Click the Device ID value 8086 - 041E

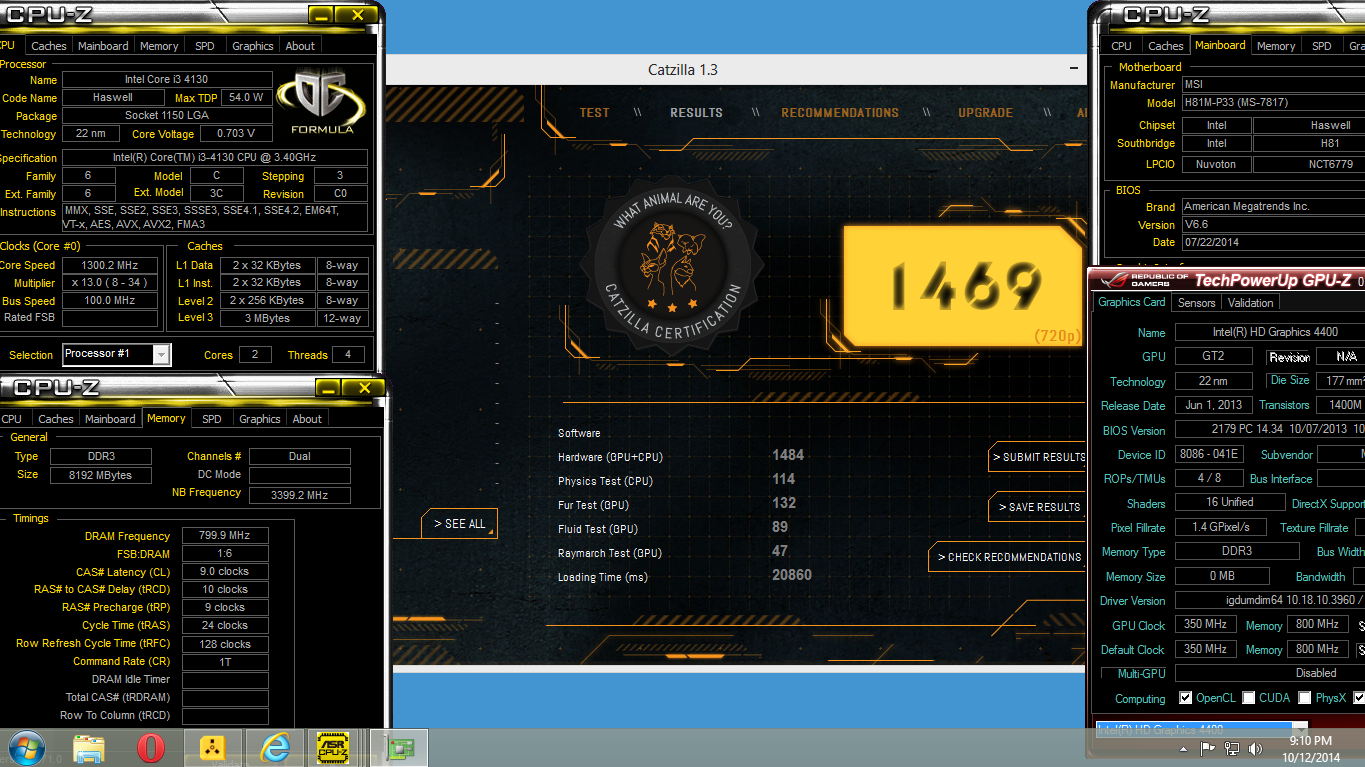1209,454
